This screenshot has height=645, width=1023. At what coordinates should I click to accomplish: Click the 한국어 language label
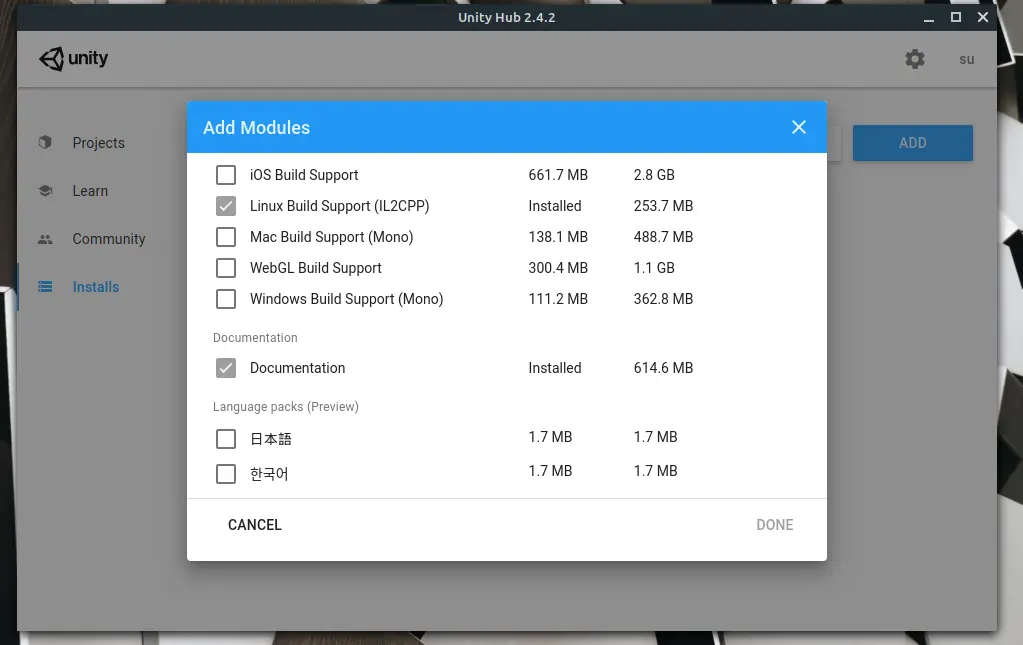[x=269, y=473]
